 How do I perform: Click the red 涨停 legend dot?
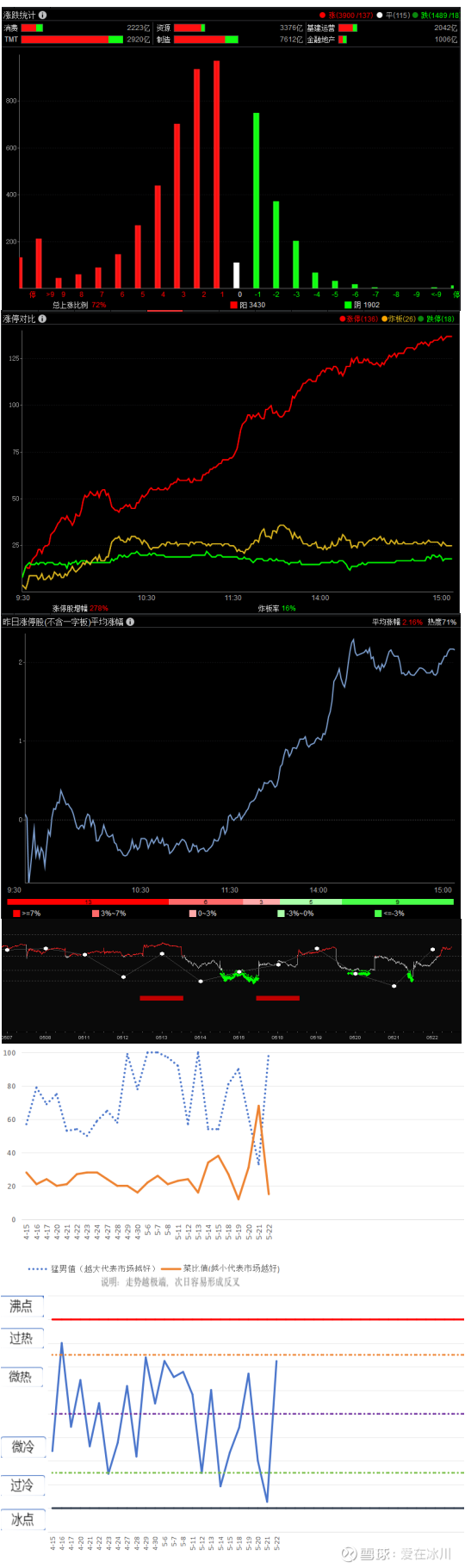tap(343, 319)
